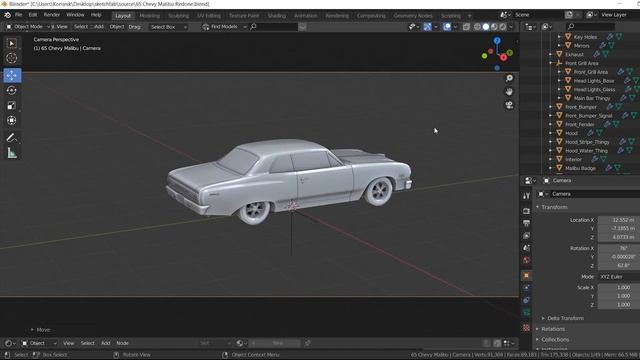640x360 pixels.
Task: Switch to the Animation workspace tab
Action: coord(305,16)
